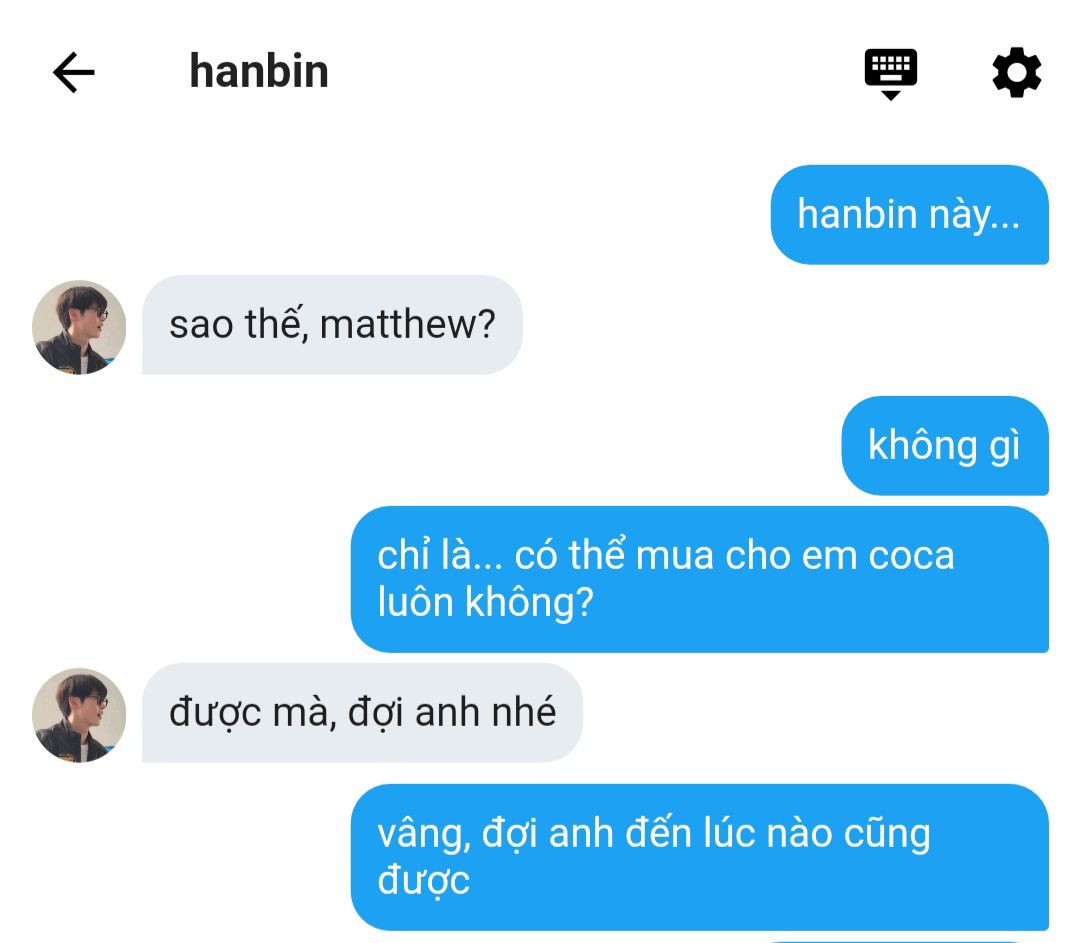Screen dimensions: 1080x943
Task: Select the "chỉ là... có thể mua" message
Action: point(700,579)
